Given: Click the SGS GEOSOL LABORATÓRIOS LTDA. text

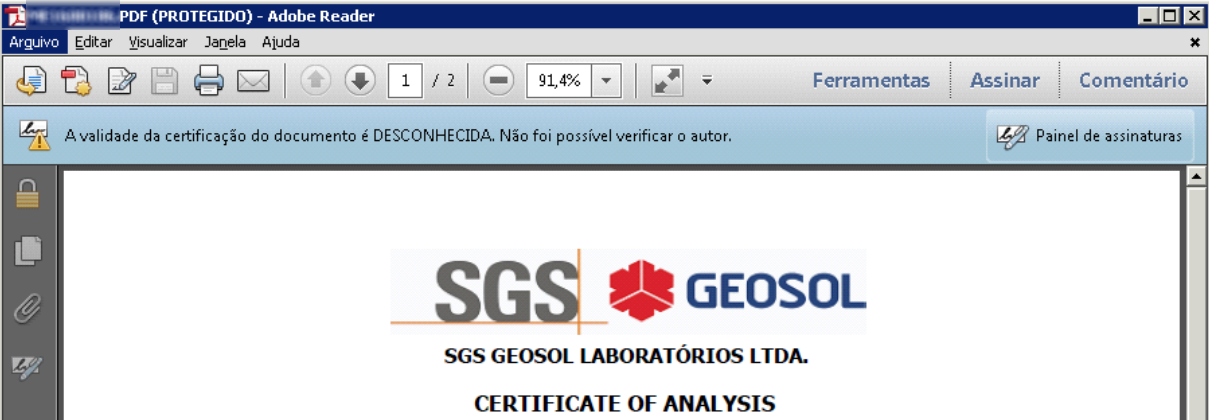Looking at the screenshot, I should (x=626, y=356).
